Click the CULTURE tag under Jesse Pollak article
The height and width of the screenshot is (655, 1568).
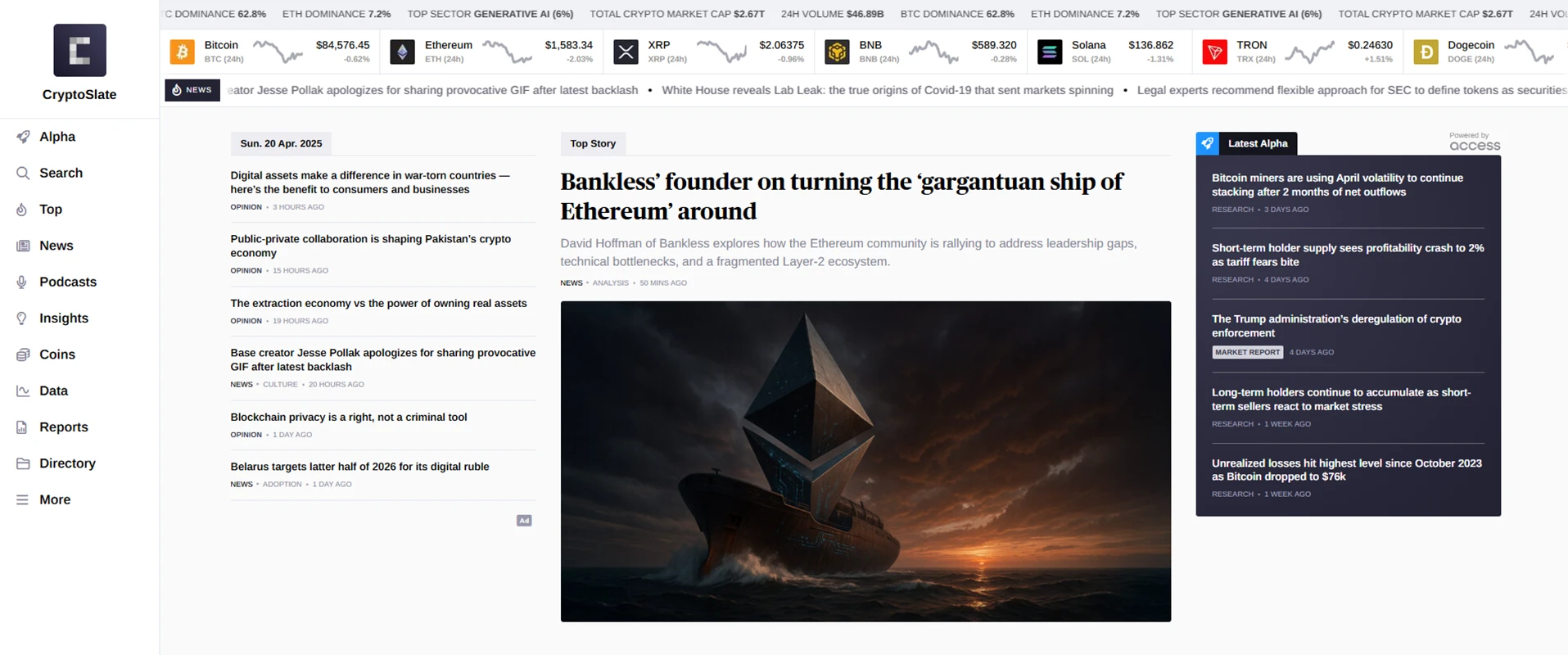click(280, 385)
